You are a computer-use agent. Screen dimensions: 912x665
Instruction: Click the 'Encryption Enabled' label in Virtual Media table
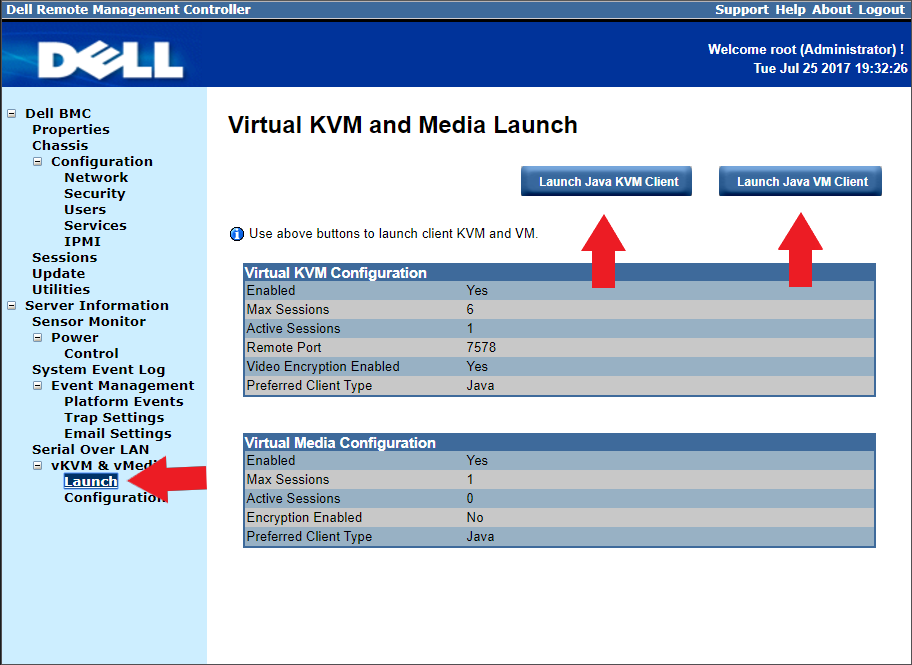(304, 517)
